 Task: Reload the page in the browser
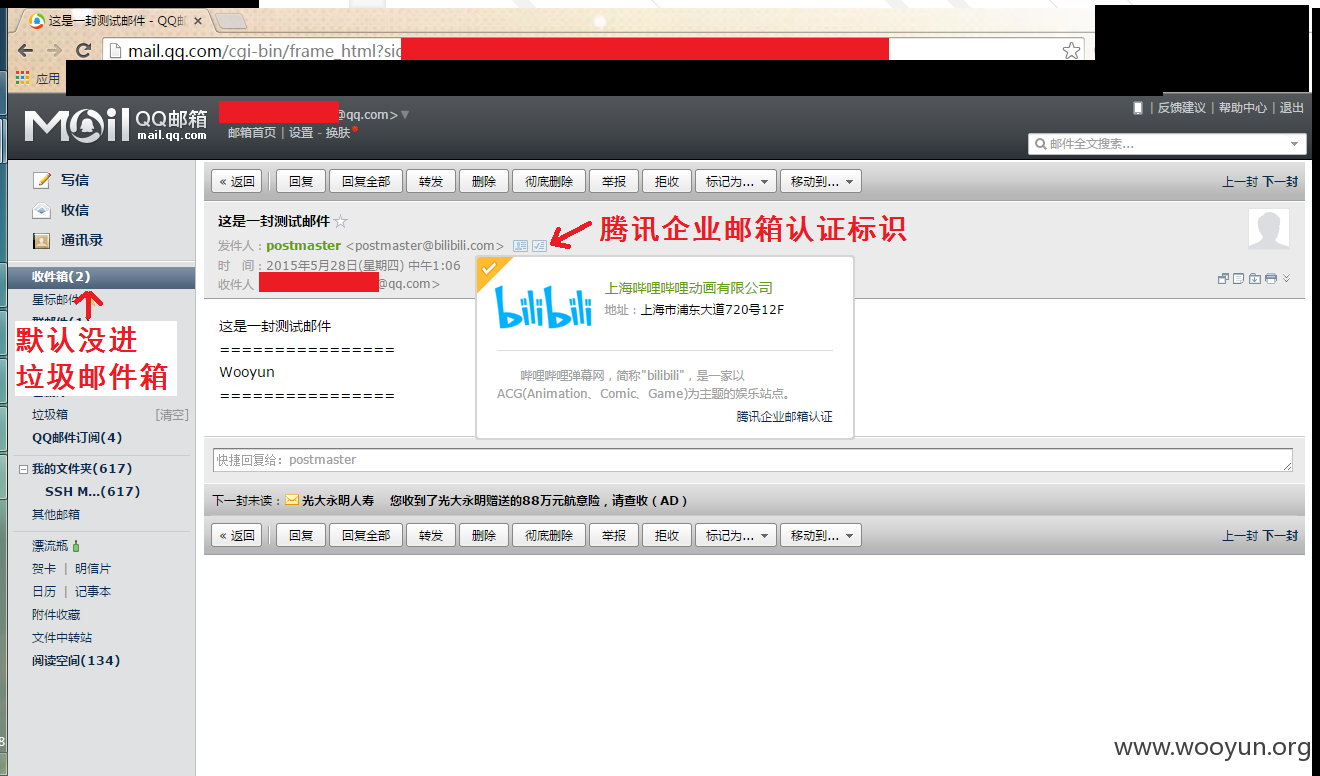coord(84,50)
